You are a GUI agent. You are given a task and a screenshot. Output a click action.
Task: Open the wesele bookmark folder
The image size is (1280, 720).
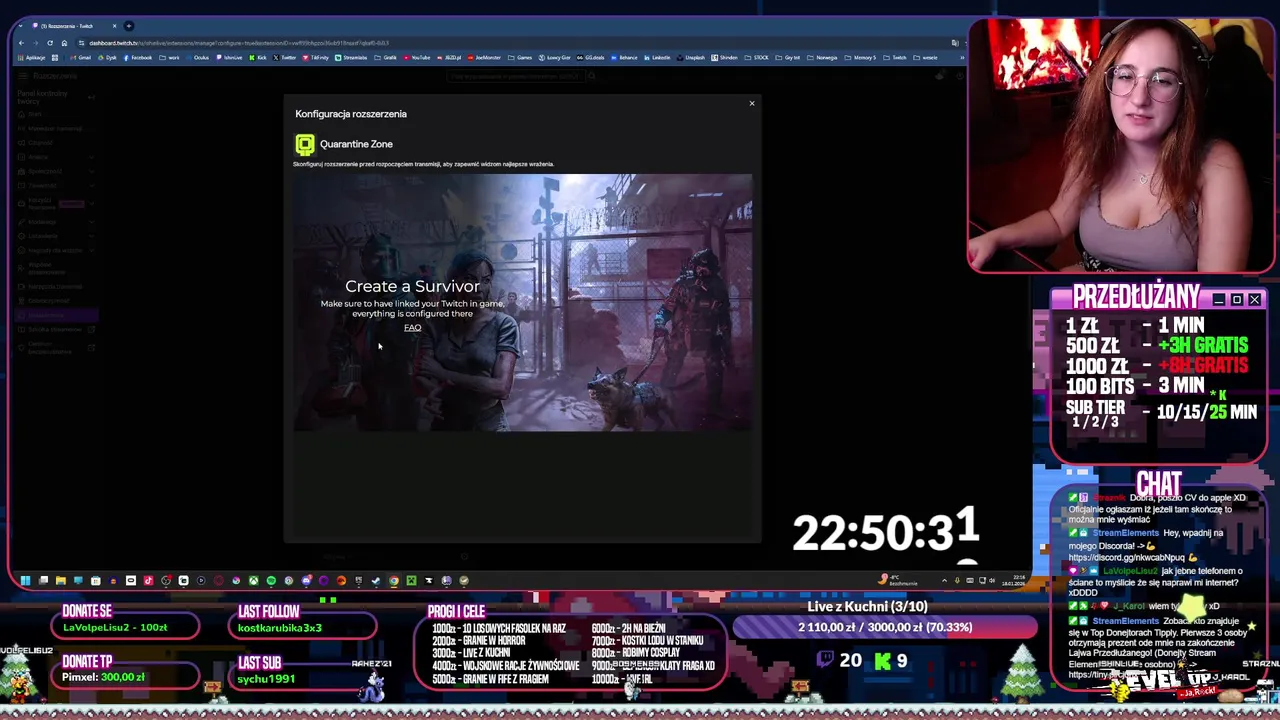[x=925, y=57]
